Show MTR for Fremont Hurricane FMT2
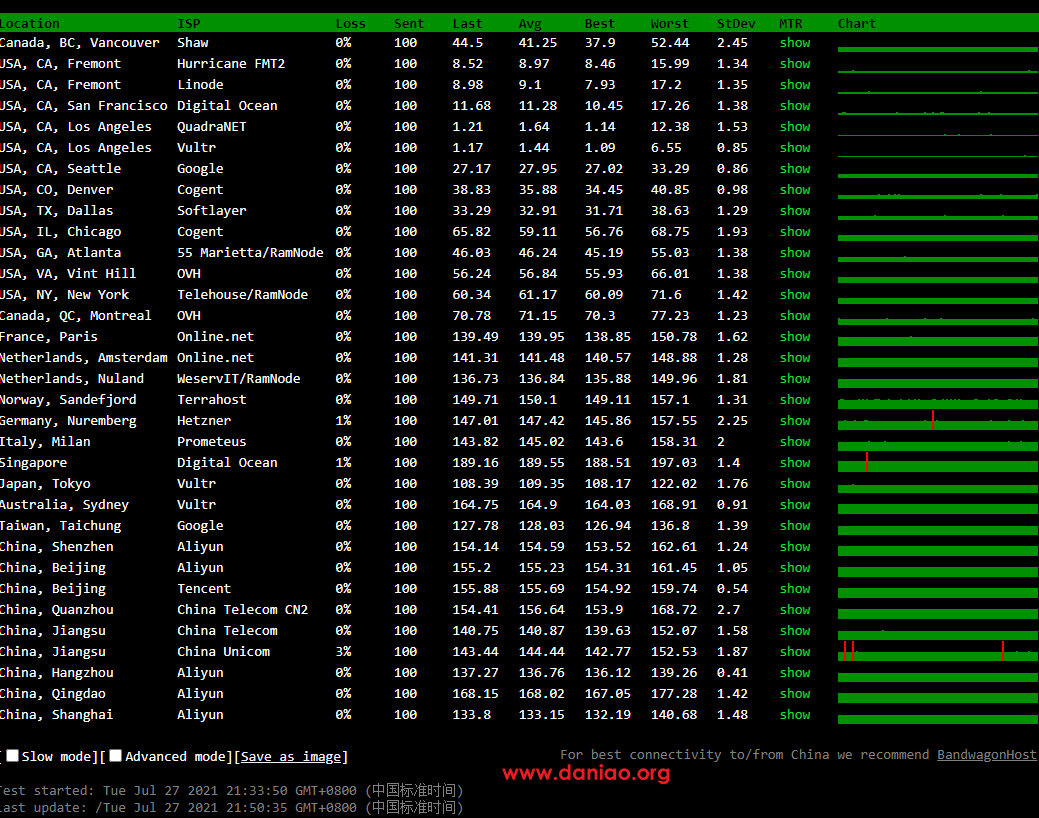This screenshot has height=818, width=1039. [x=794, y=64]
